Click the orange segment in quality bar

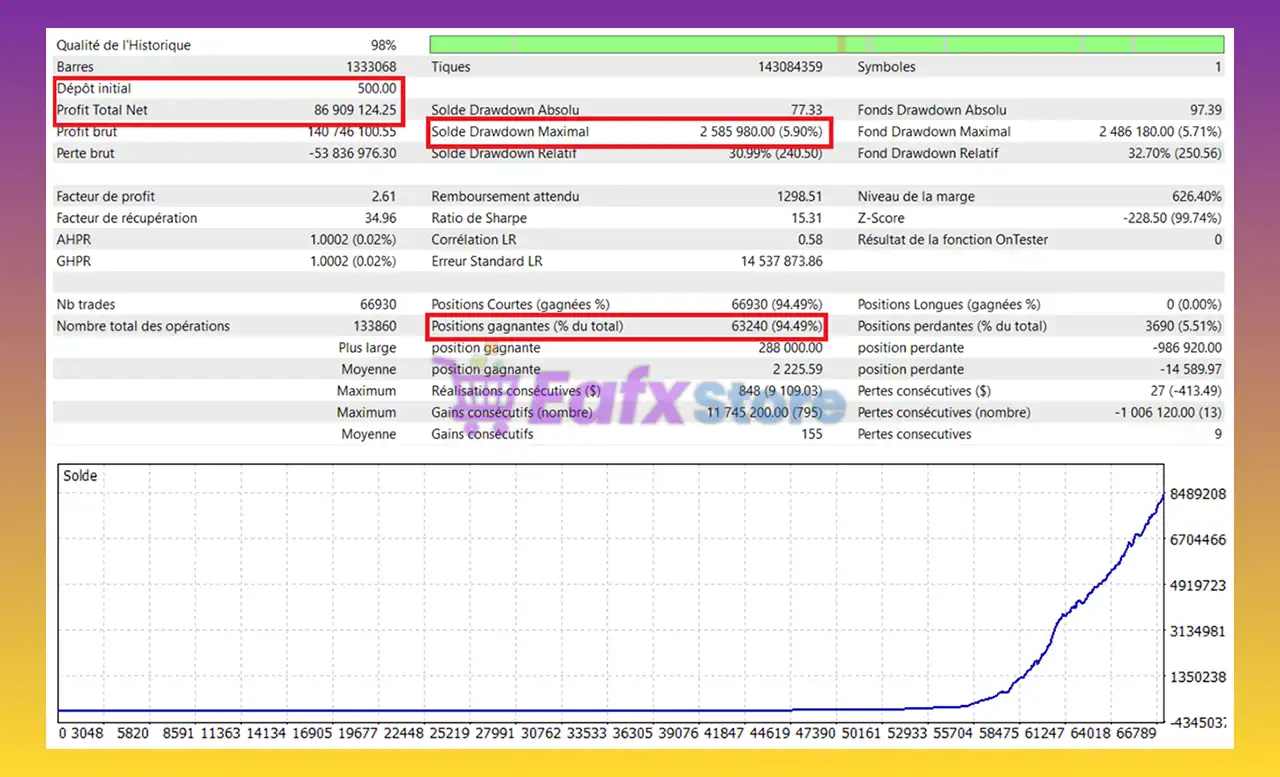coord(842,45)
